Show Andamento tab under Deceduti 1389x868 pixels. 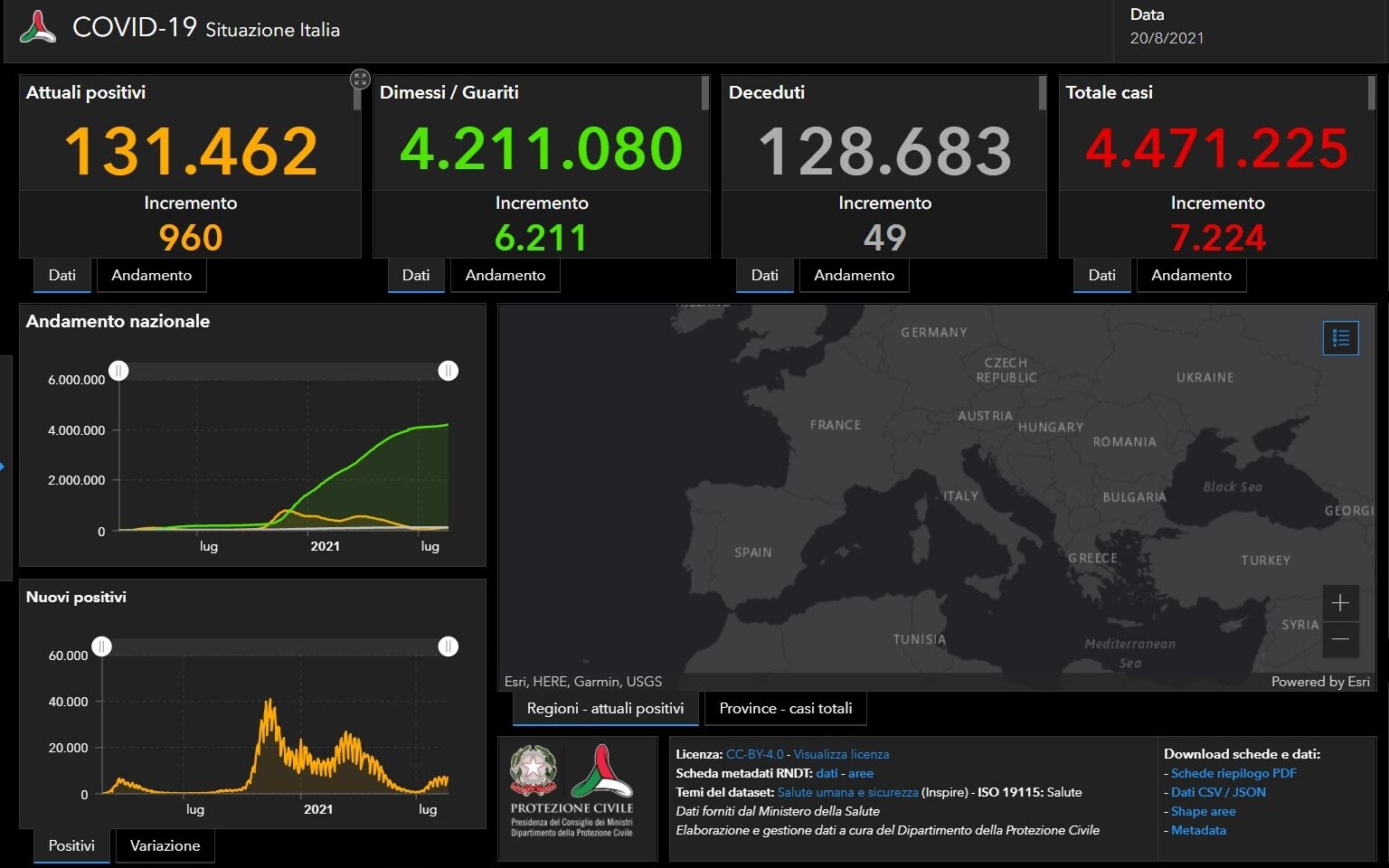[x=854, y=275]
